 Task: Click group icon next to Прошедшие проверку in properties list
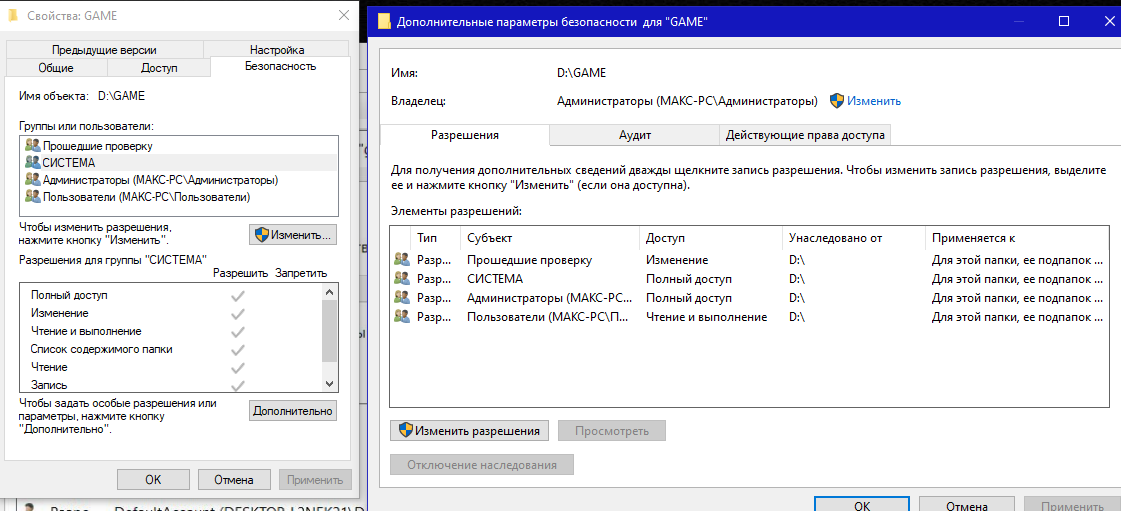click(x=32, y=145)
